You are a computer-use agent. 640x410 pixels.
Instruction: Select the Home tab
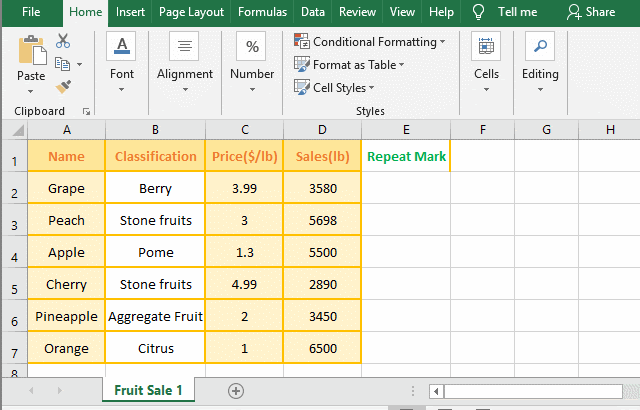(x=85, y=12)
